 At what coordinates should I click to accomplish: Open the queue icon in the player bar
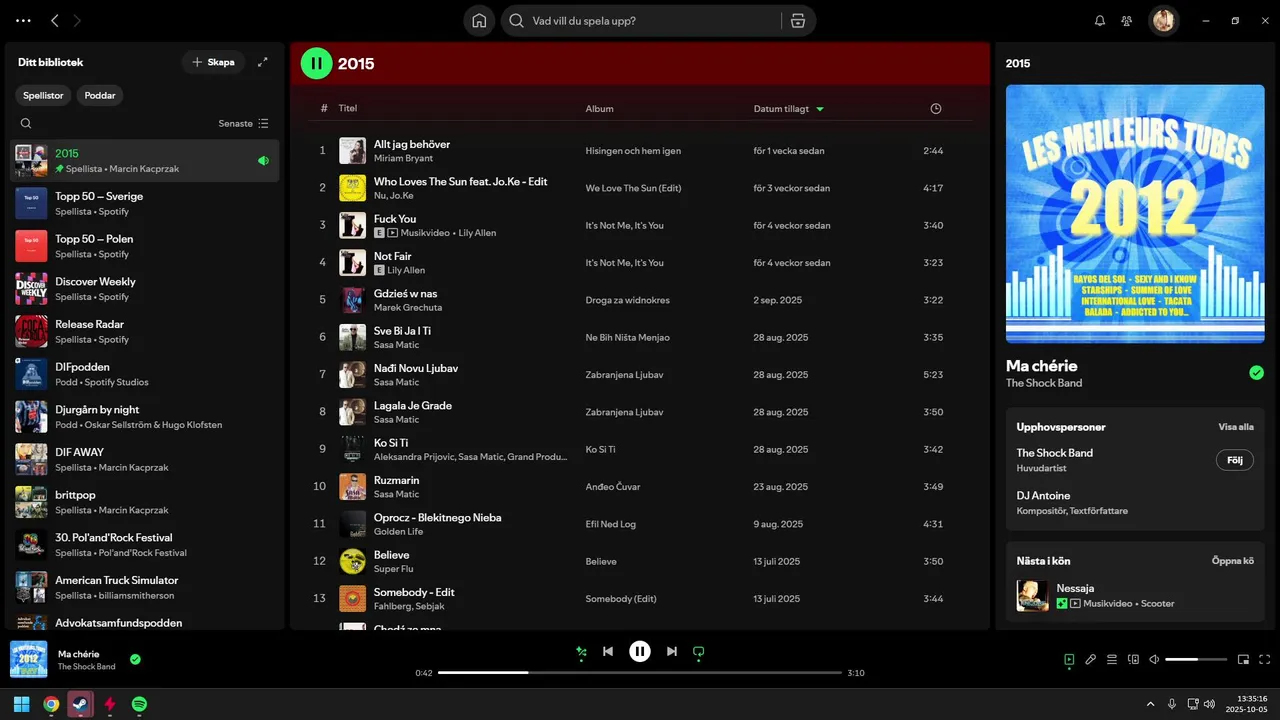click(x=1112, y=659)
